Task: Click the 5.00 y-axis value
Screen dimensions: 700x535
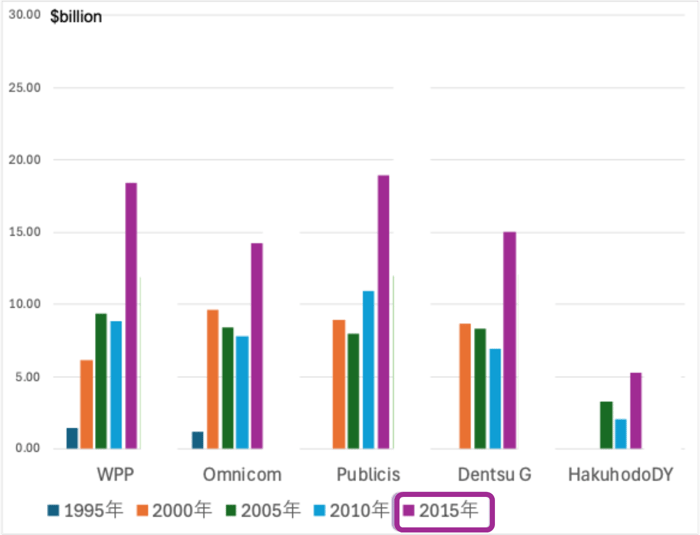Action: coord(28,377)
